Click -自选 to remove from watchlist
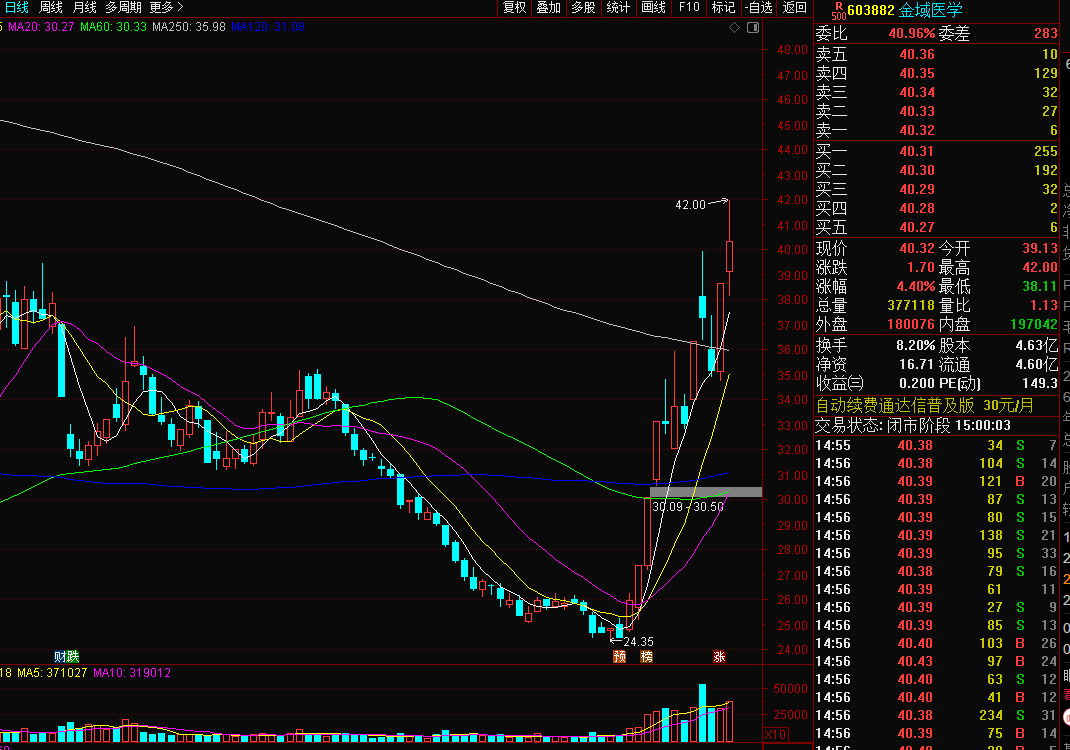This screenshot has width=1070, height=750. pyautogui.click(x=759, y=8)
